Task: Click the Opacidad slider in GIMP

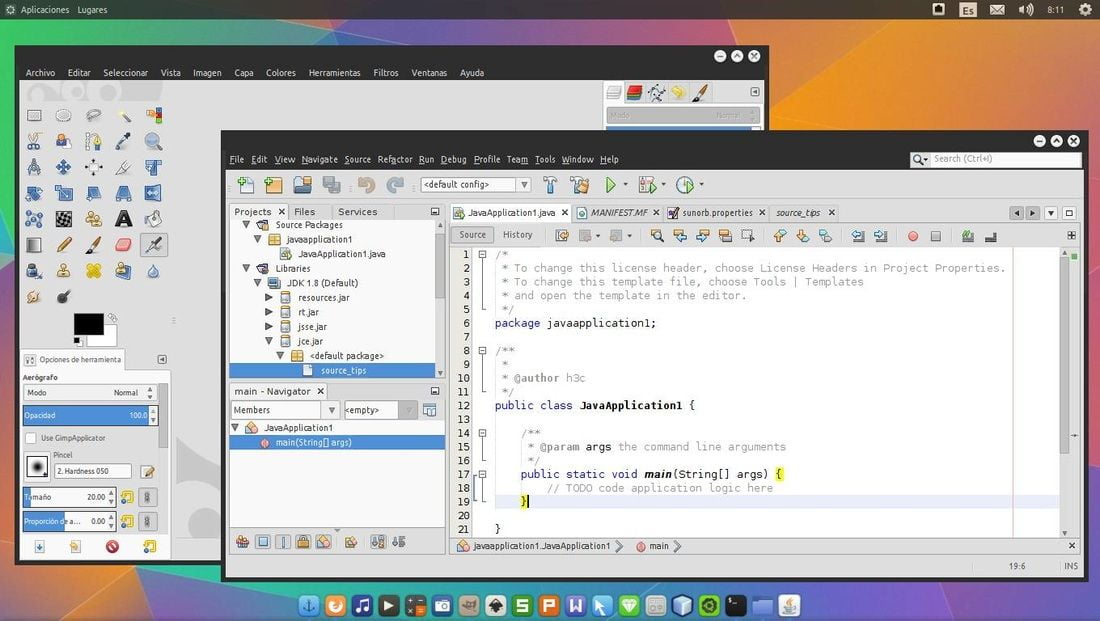Action: click(x=85, y=415)
